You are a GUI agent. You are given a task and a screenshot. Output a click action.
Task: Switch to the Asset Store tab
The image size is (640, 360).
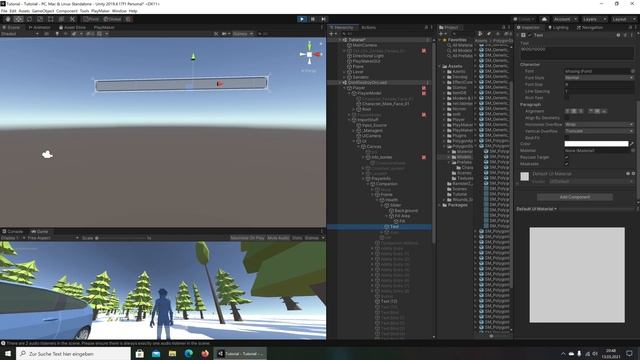(72, 27)
